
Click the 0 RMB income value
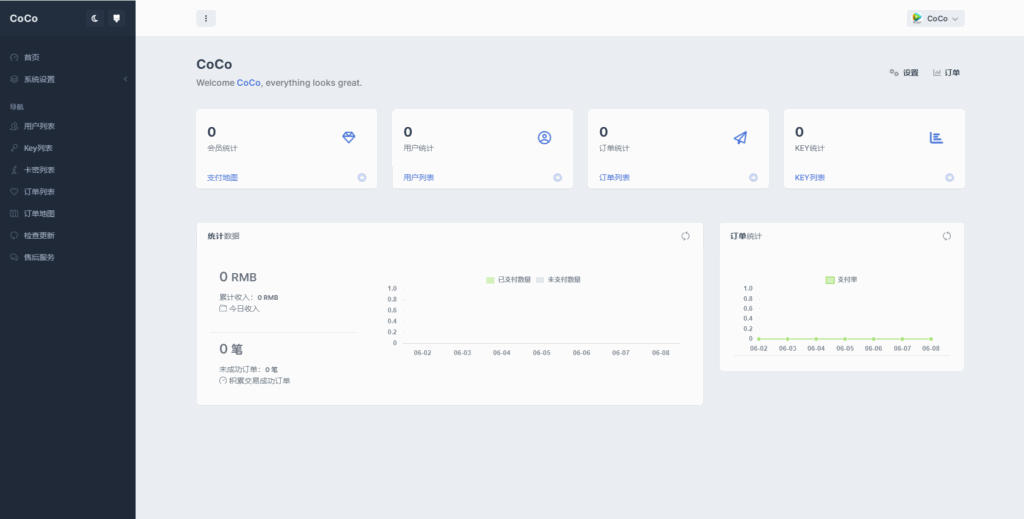click(238, 277)
